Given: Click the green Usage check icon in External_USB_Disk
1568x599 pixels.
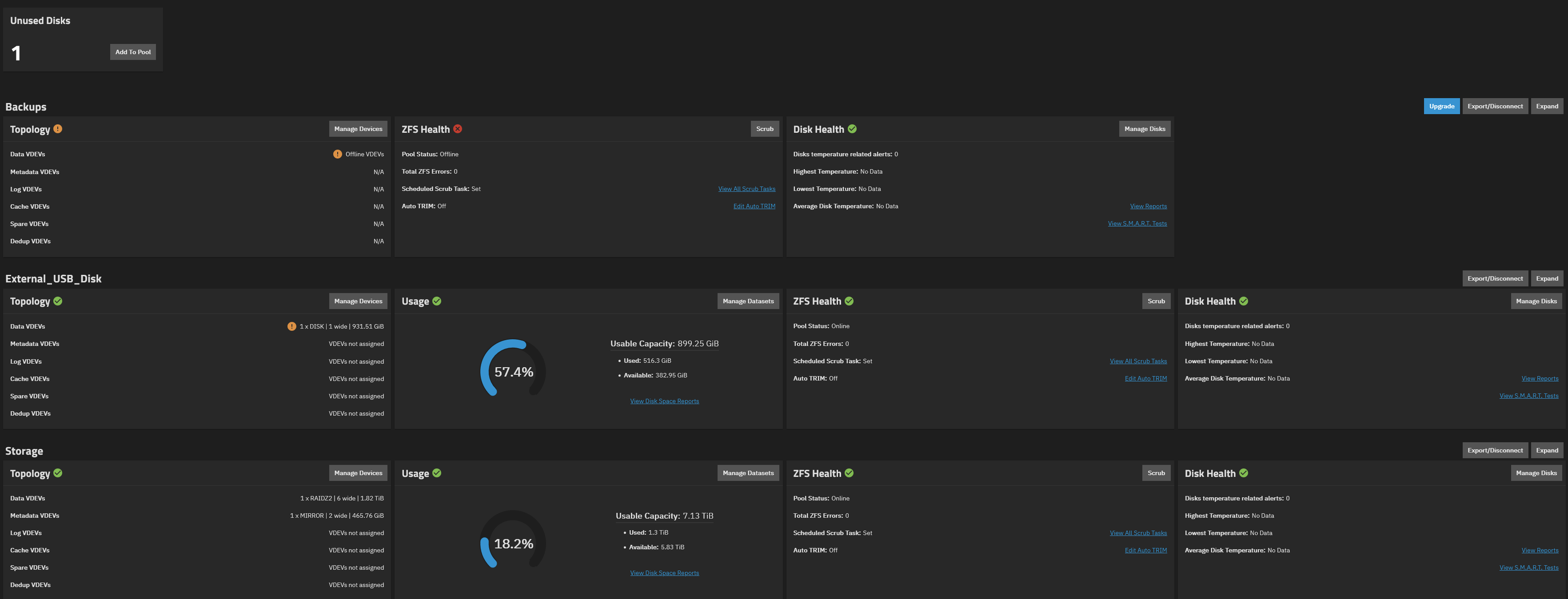Looking at the screenshot, I should pyautogui.click(x=437, y=301).
